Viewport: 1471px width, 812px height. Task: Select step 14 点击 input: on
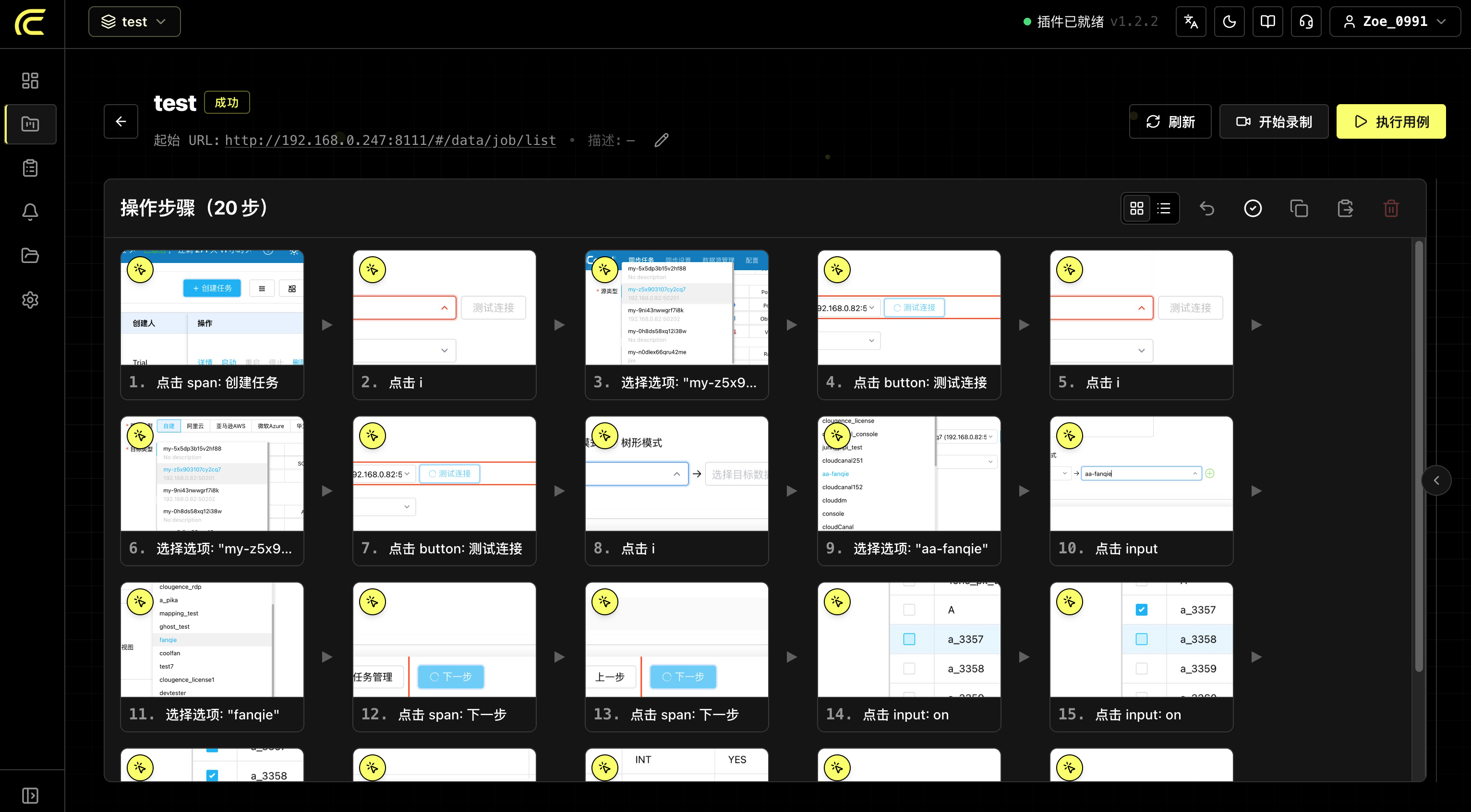point(909,657)
